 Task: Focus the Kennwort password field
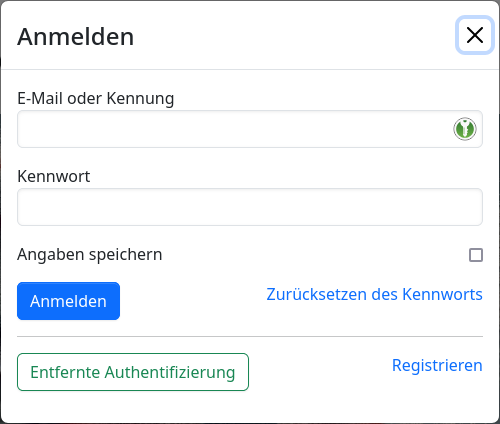(250, 207)
